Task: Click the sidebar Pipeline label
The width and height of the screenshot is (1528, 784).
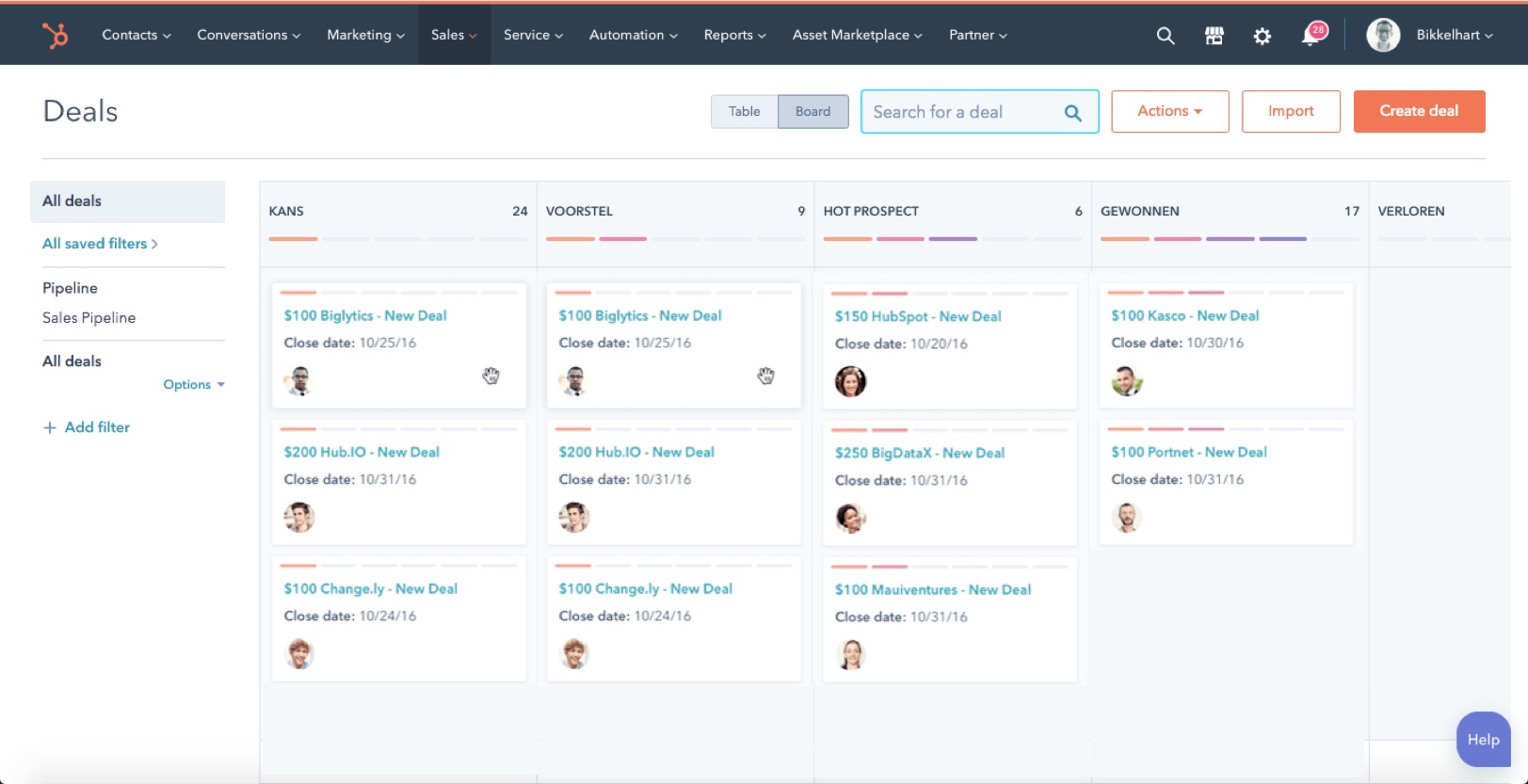Action: (x=70, y=288)
